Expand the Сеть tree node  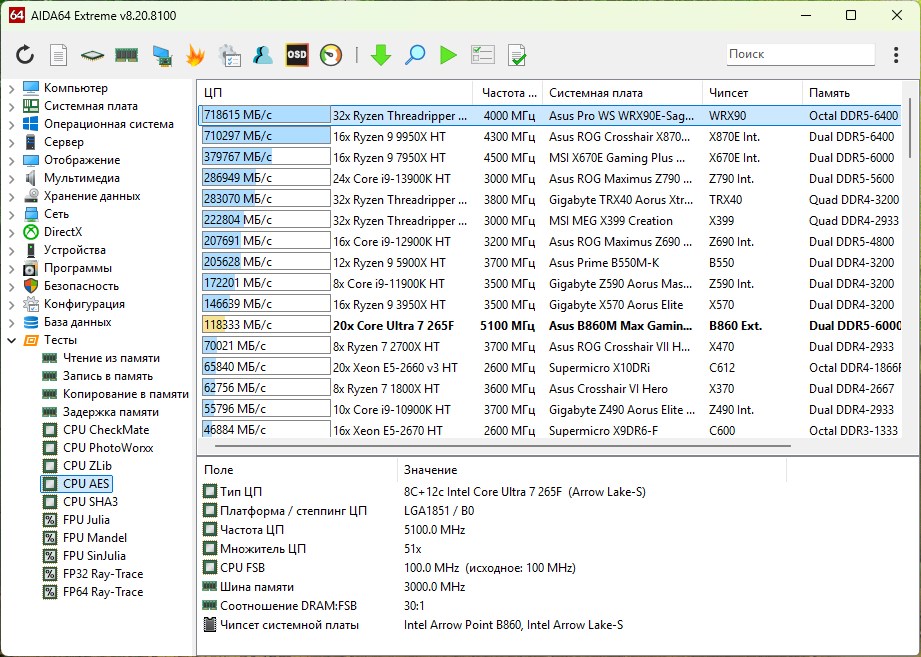pos(11,214)
